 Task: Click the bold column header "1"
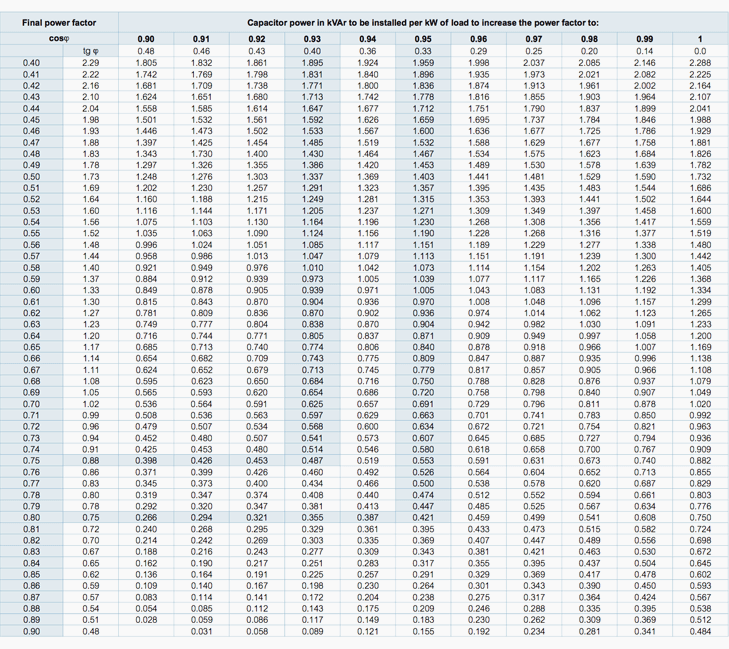tap(700, 39)
